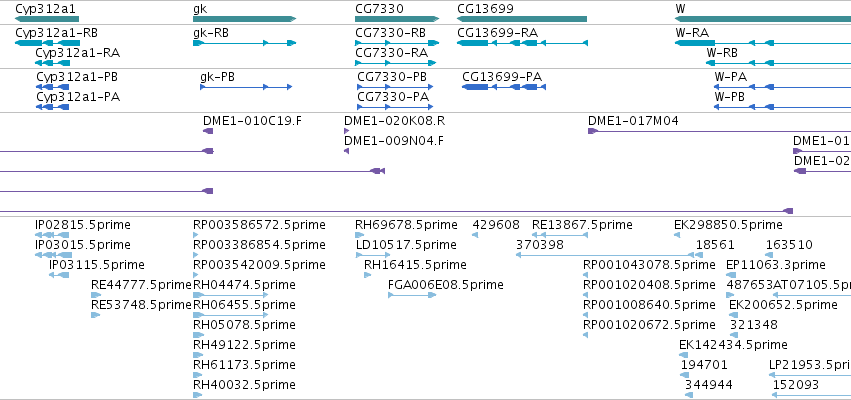
Task: Click protein Cyp312a1-PA
Action: tap(53, 107)
